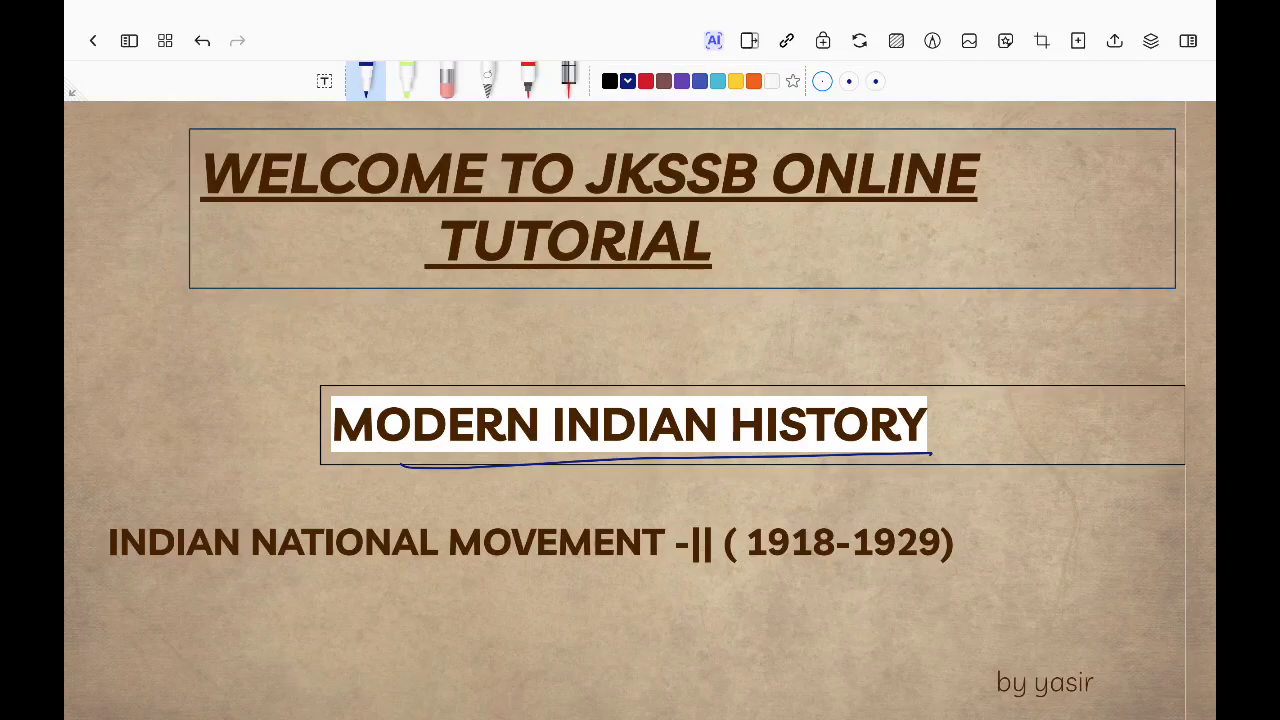Pick the yellow color swatch
Screen dimensions: 1280x720
(736, 81)
